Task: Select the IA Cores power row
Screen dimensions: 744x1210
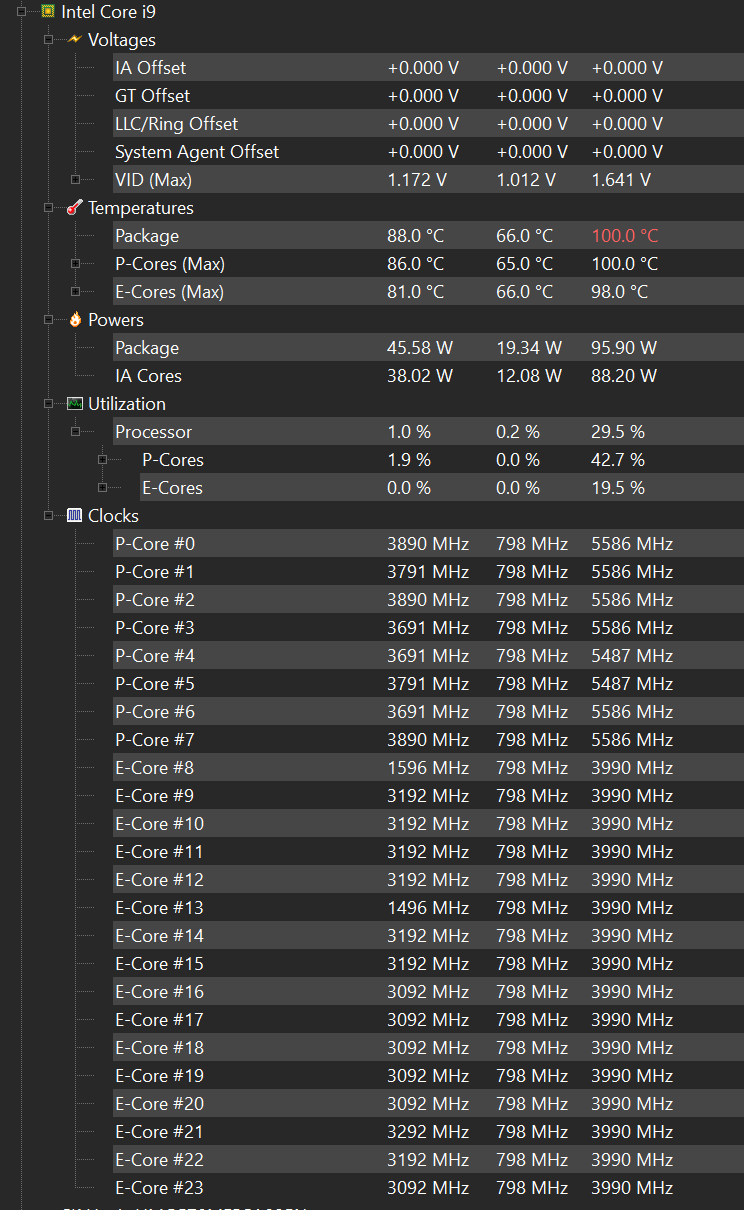Action: pos(427,376)
